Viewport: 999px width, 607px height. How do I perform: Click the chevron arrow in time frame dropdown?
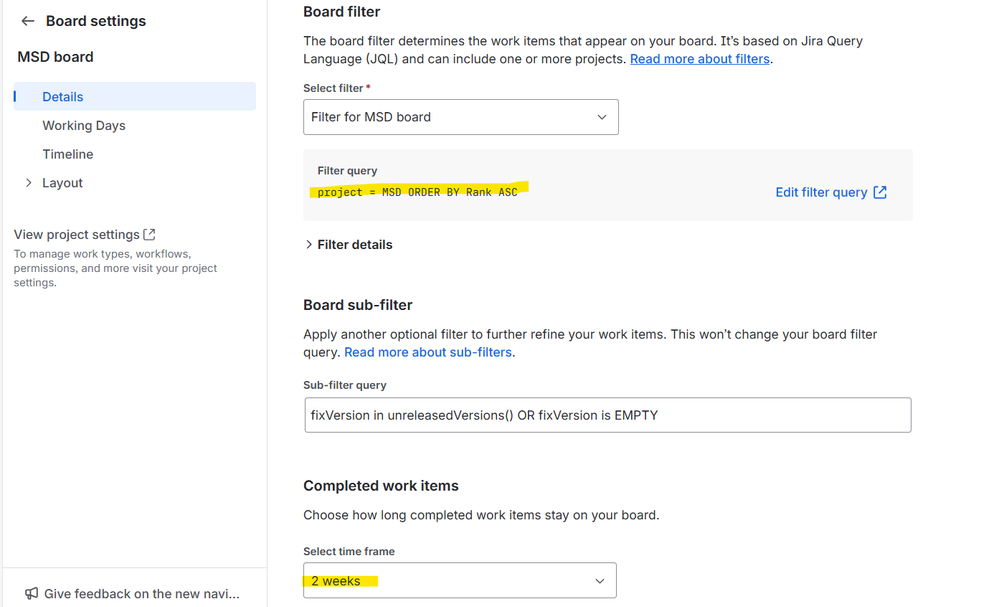point(600,581)
